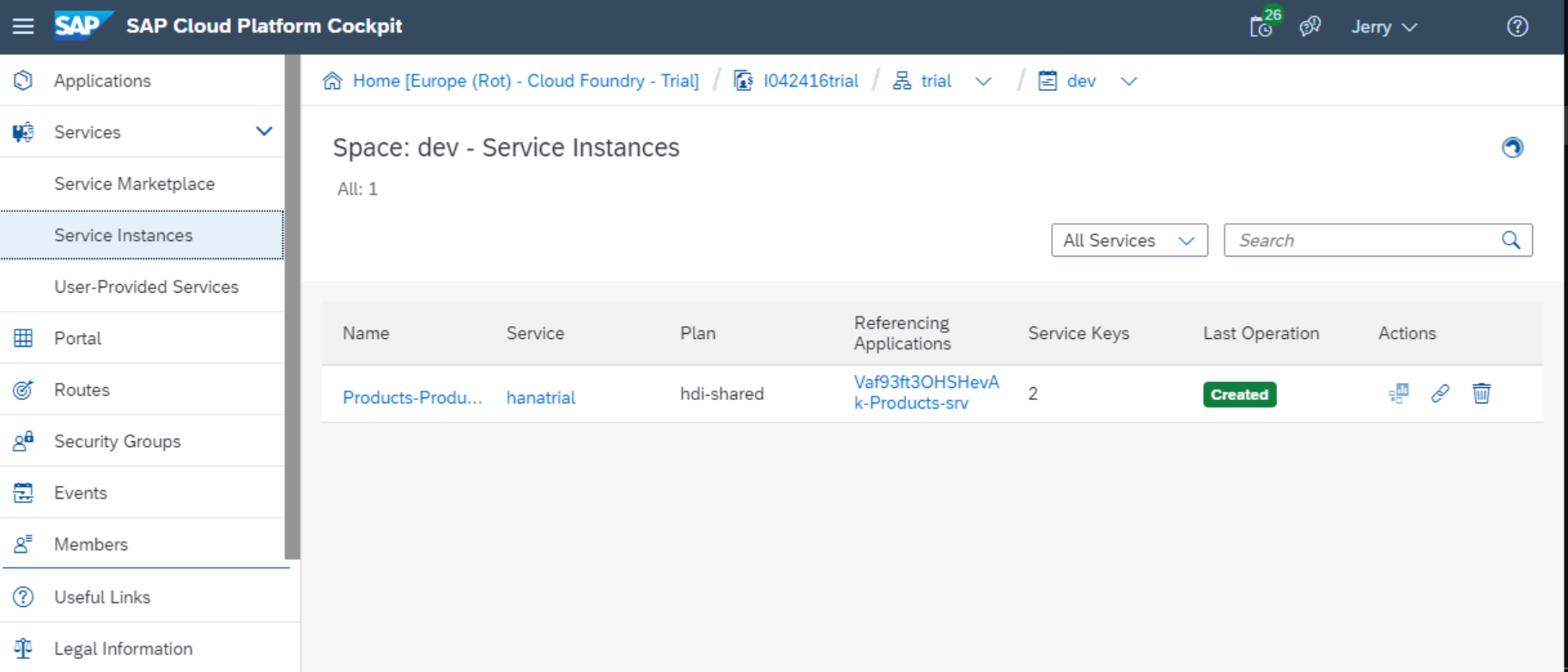Open Vaf93ft3OHSHevAk-Products-srv application link

(x=927, y=392)
